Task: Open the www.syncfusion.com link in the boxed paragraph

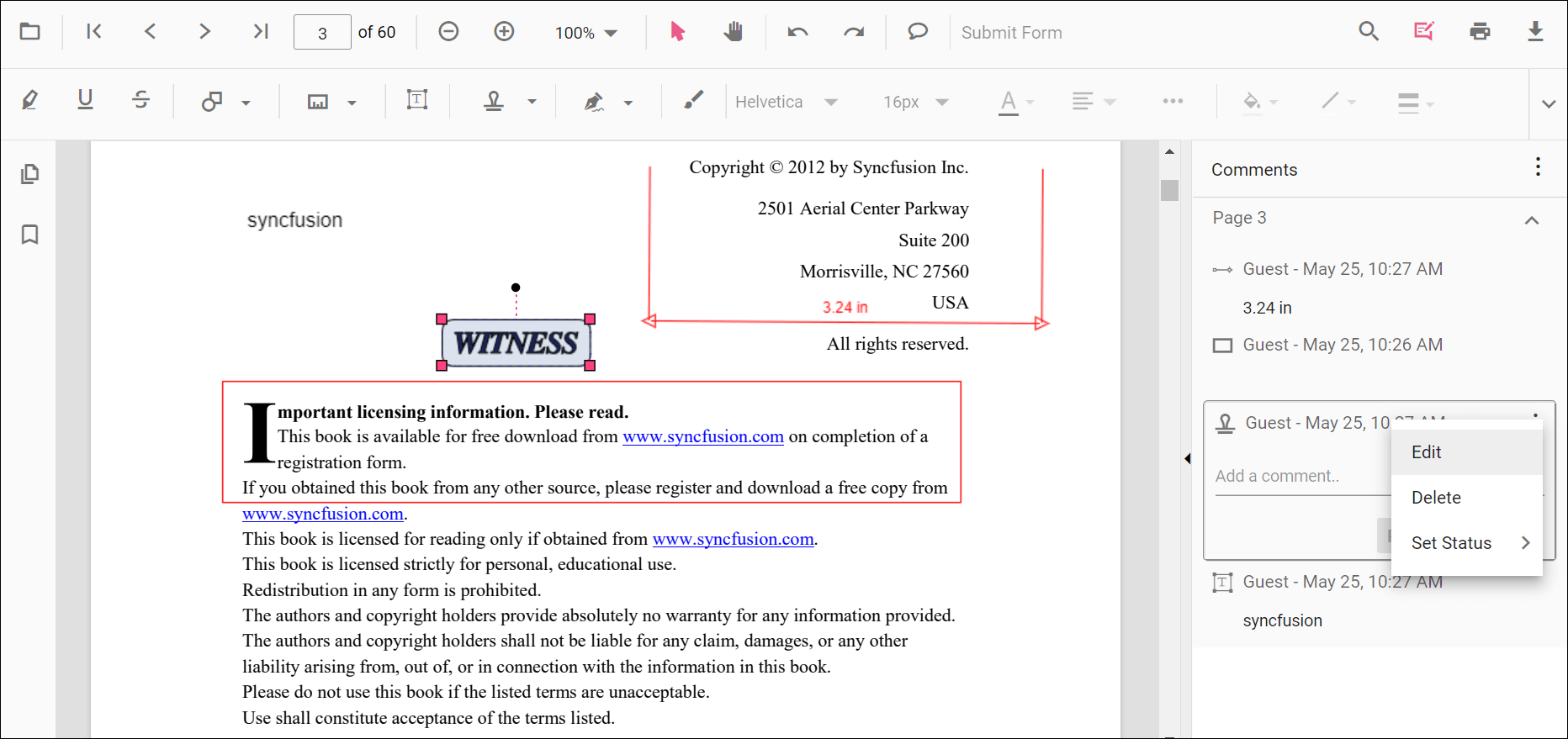Action: point(702,436)
